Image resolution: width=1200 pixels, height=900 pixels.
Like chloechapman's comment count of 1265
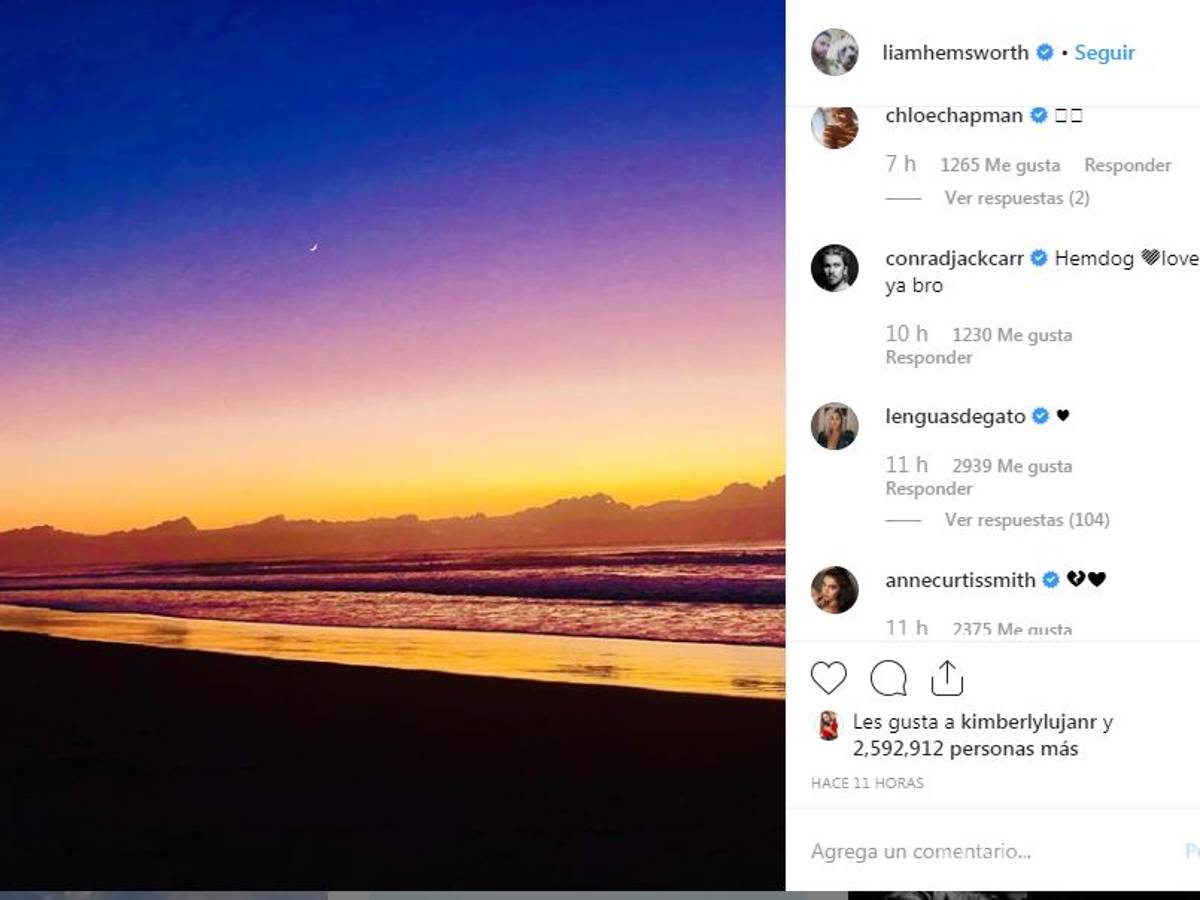[x=999, y=165]
